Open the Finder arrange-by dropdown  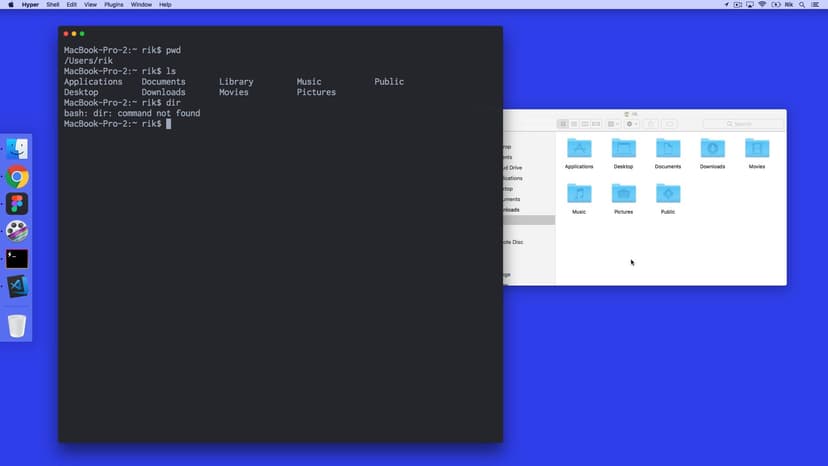coord(613,124)
